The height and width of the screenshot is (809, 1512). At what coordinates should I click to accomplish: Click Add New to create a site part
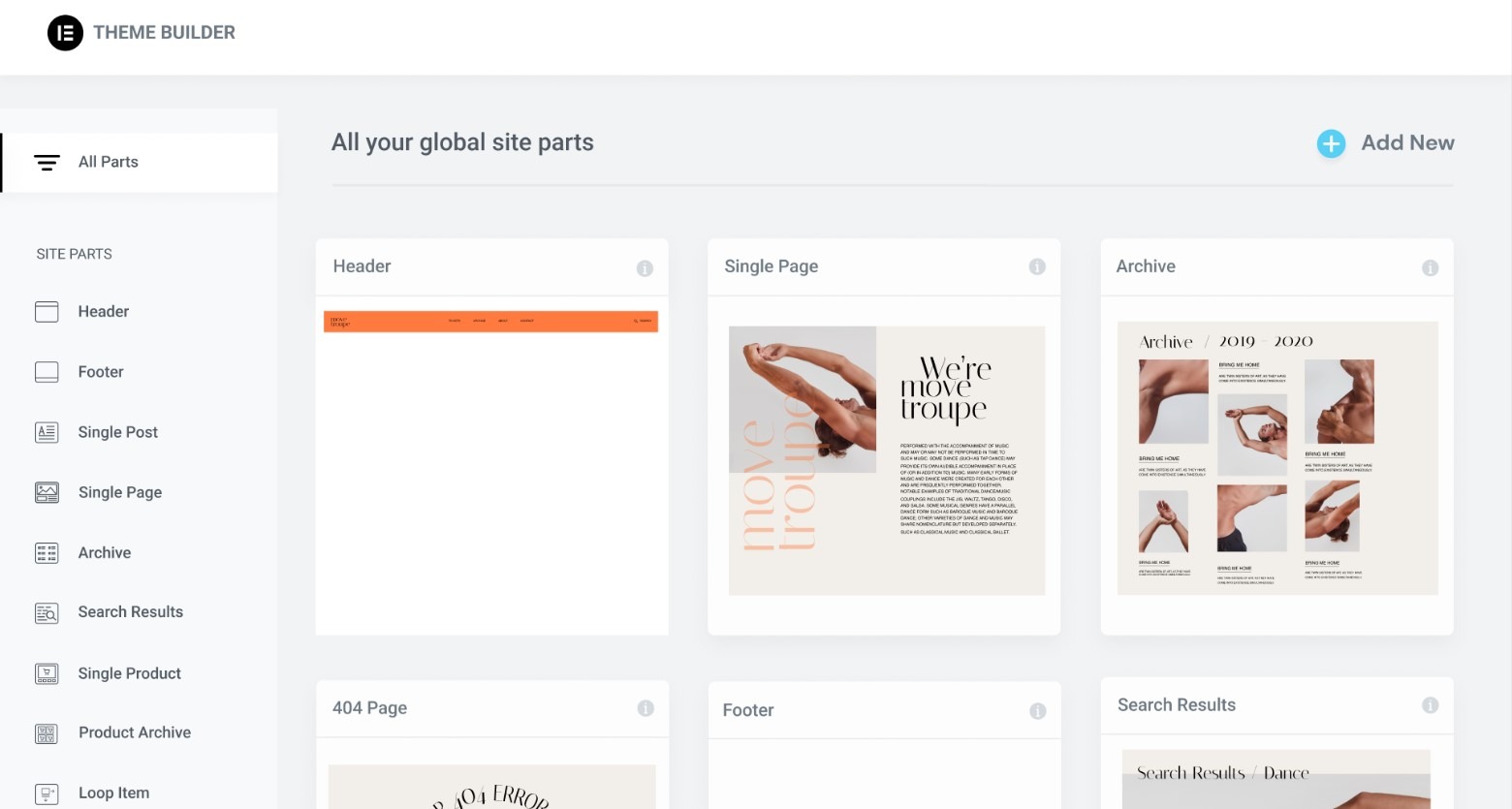[x=1407, y=142]
